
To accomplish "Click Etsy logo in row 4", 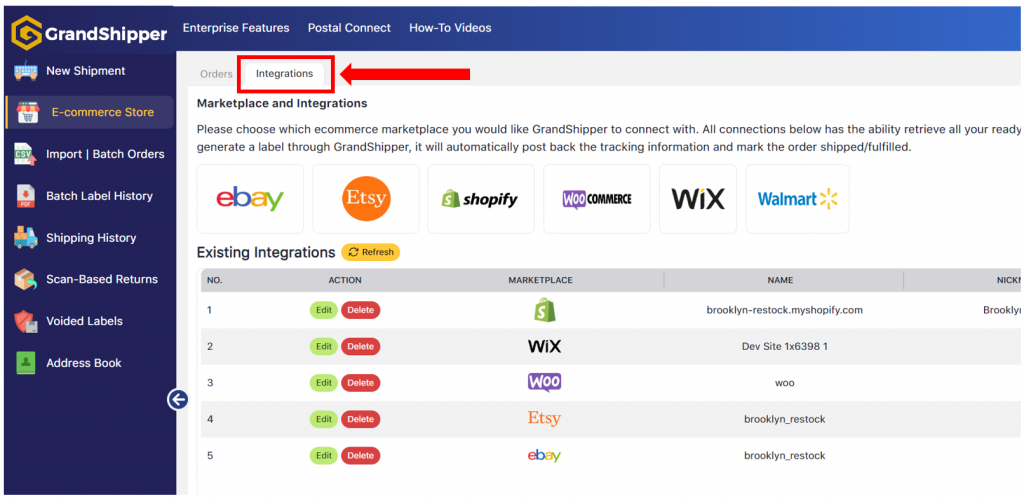I will pyautogui.click(x=544, y=418).
